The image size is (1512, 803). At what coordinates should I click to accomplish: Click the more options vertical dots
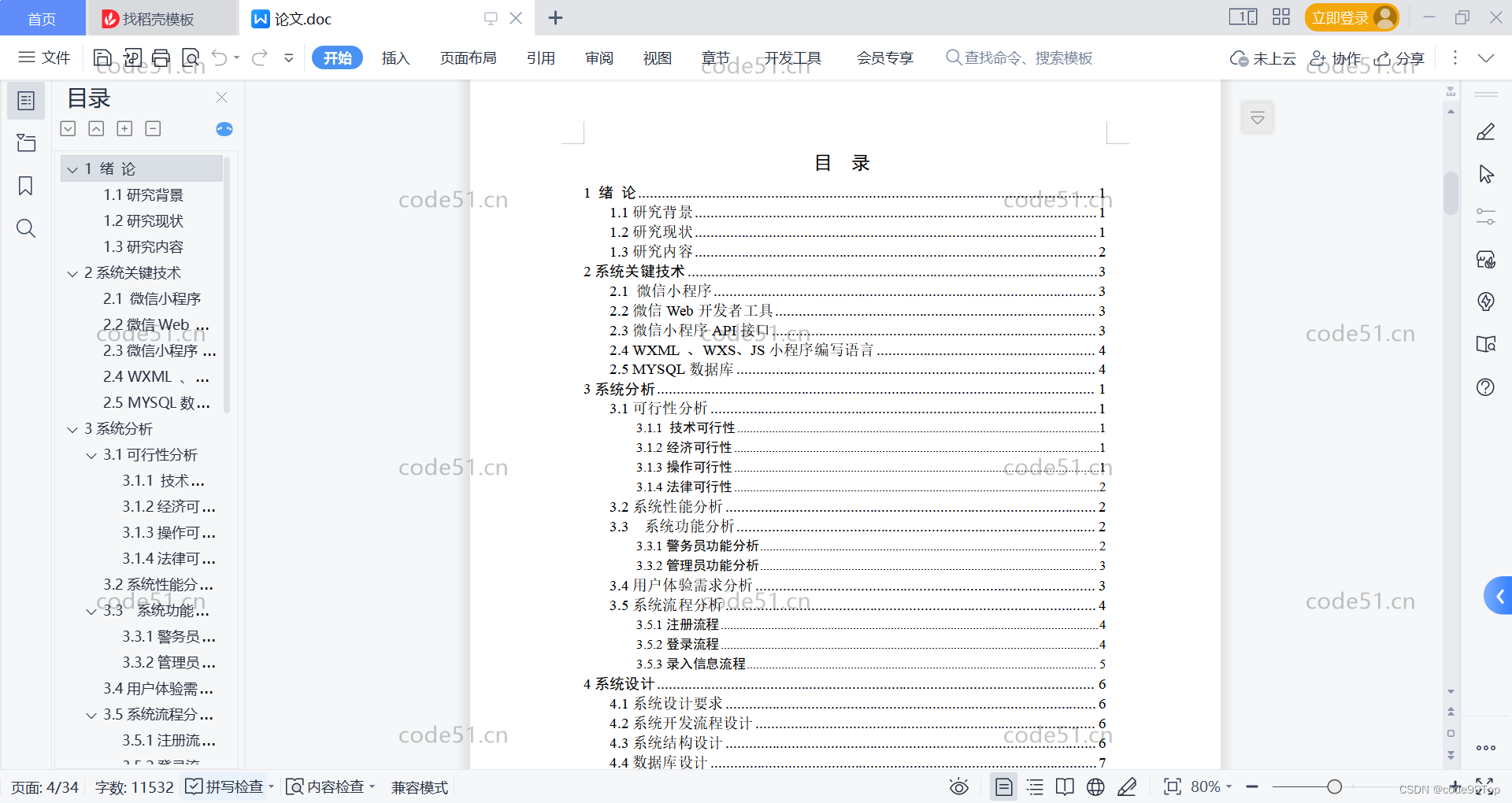(x=1455, y=57)
